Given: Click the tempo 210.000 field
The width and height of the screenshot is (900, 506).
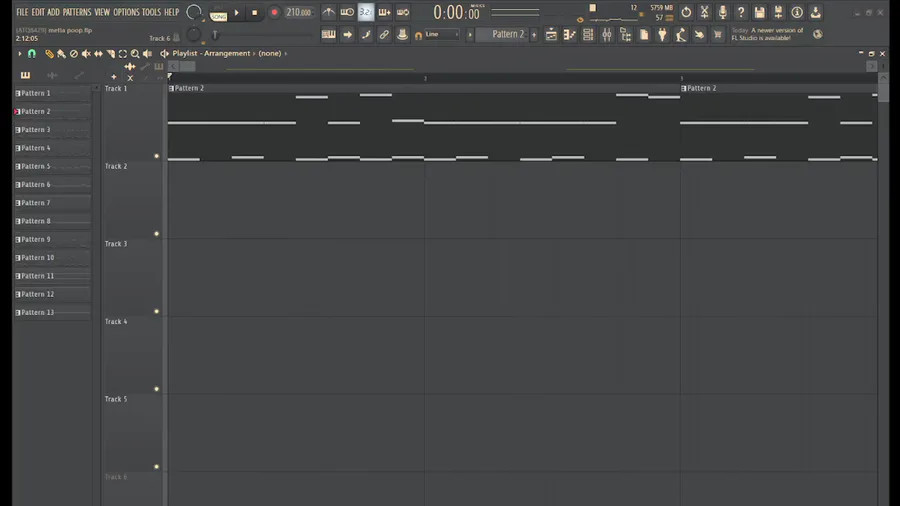Looking at the screenshot, I should pos(298,12).
